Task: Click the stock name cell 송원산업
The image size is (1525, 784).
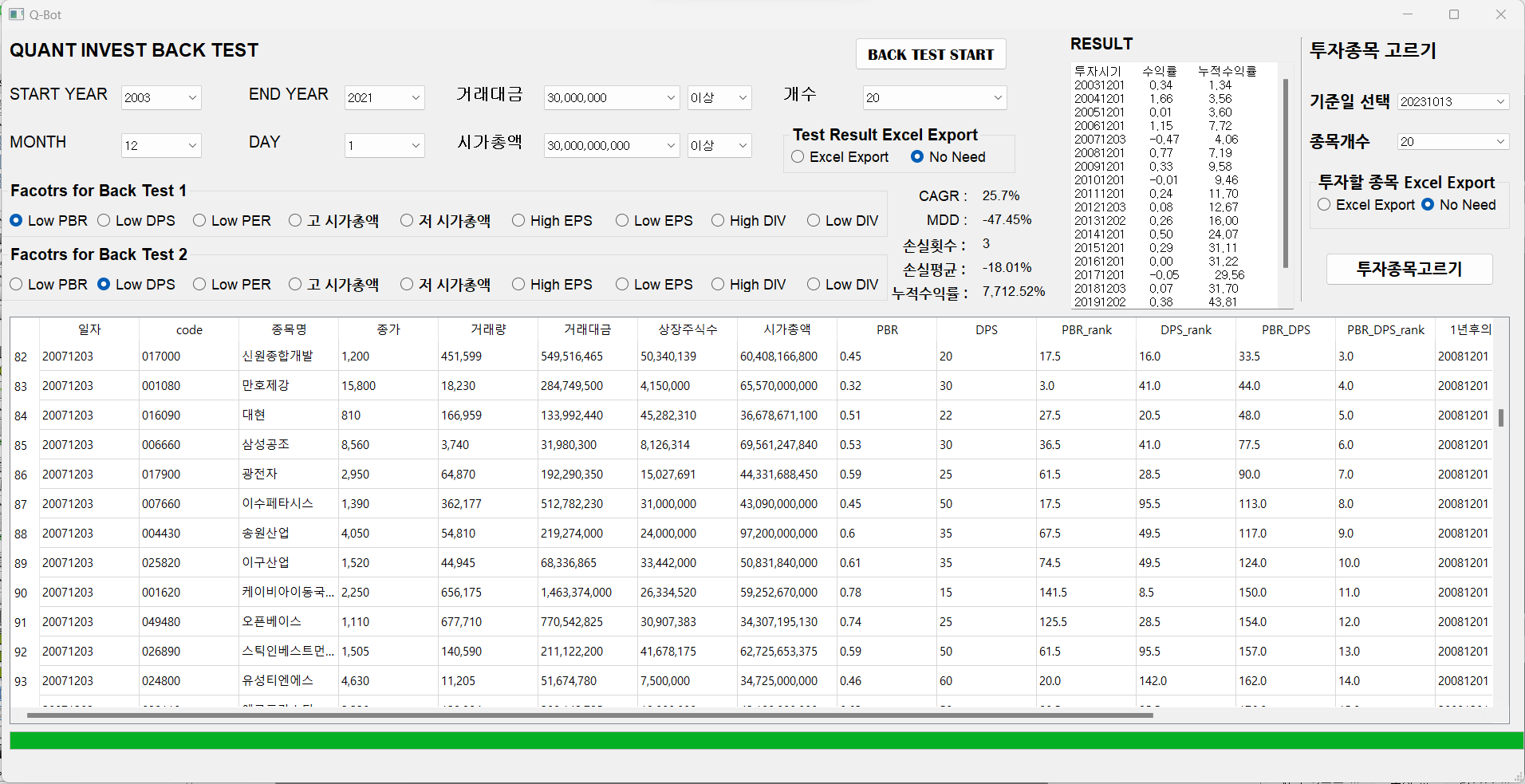Action: (x=289, y=534)
